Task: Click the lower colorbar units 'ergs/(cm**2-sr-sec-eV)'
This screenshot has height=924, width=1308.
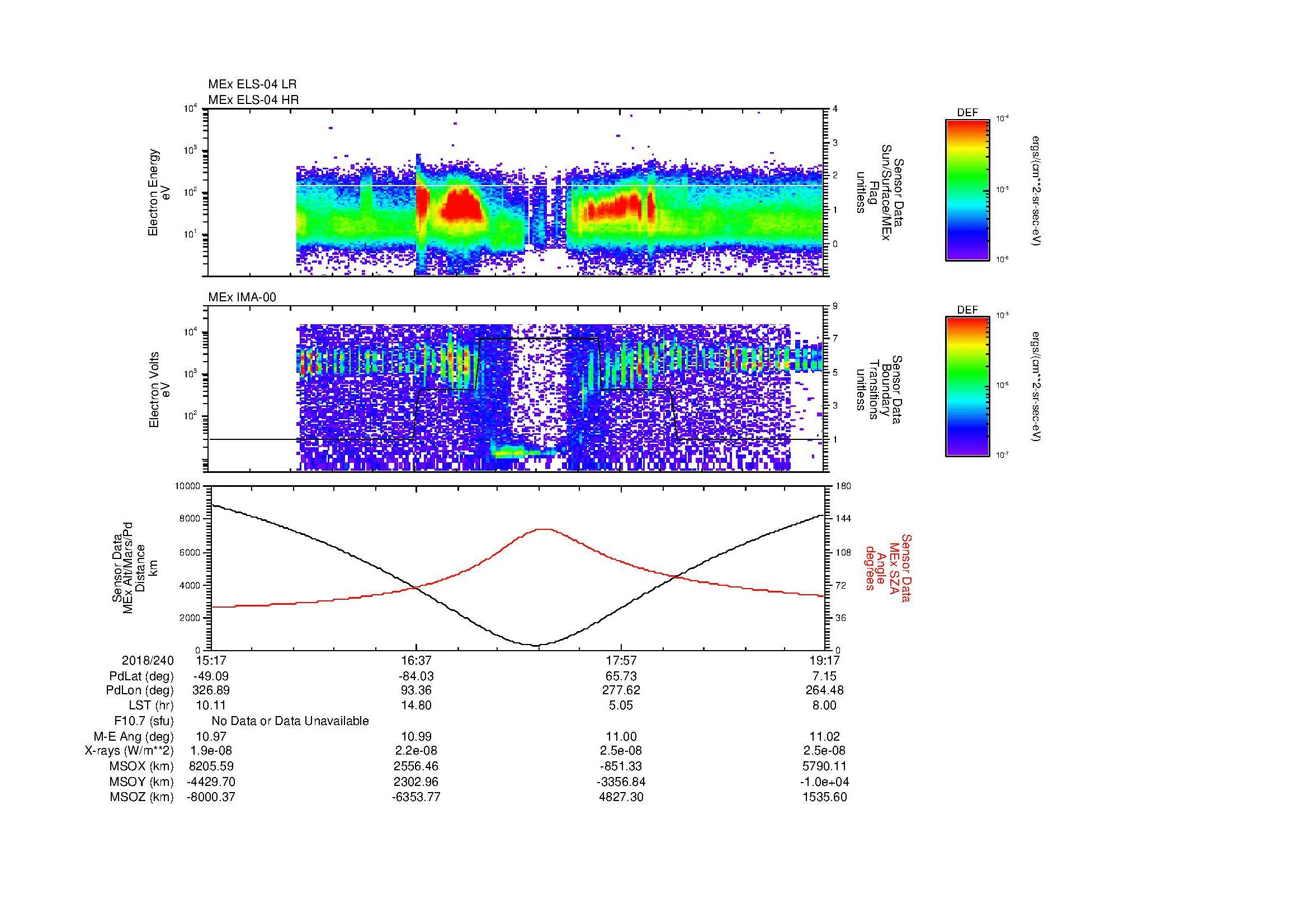Action: click(1037, 388)
